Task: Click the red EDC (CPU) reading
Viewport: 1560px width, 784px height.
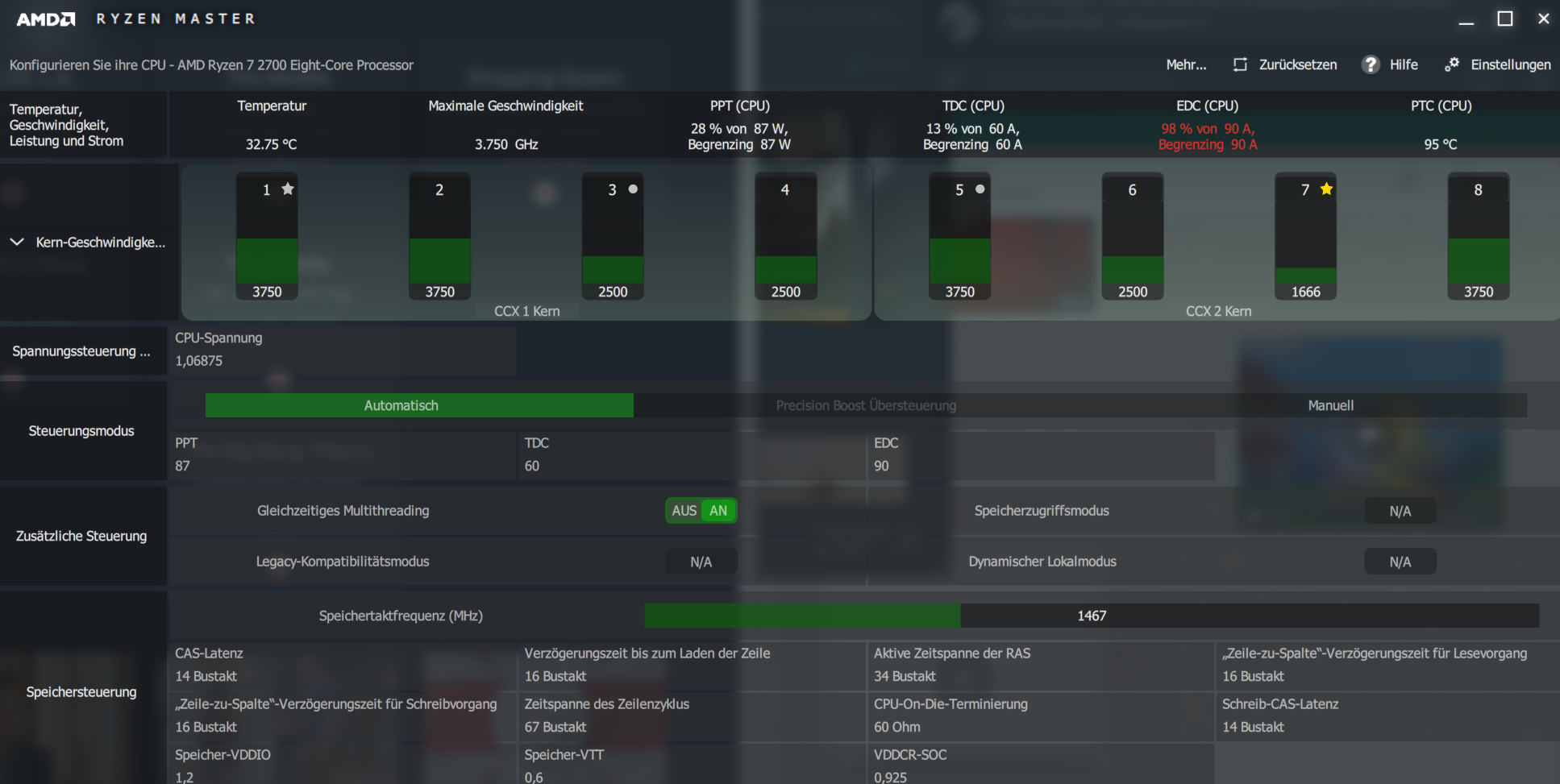Action: [x=1208, y=136]
